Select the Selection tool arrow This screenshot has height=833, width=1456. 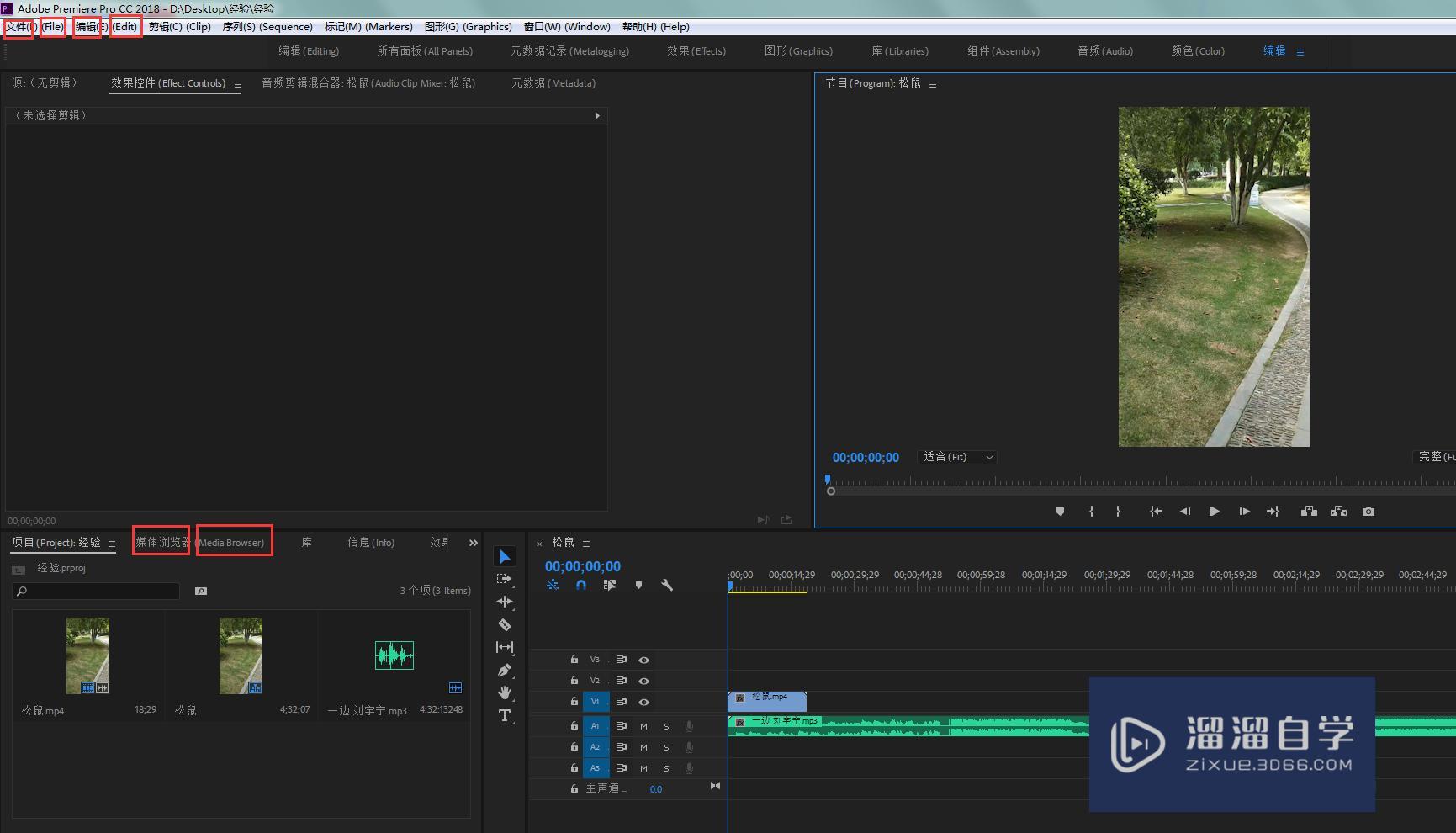coord(505,556)
